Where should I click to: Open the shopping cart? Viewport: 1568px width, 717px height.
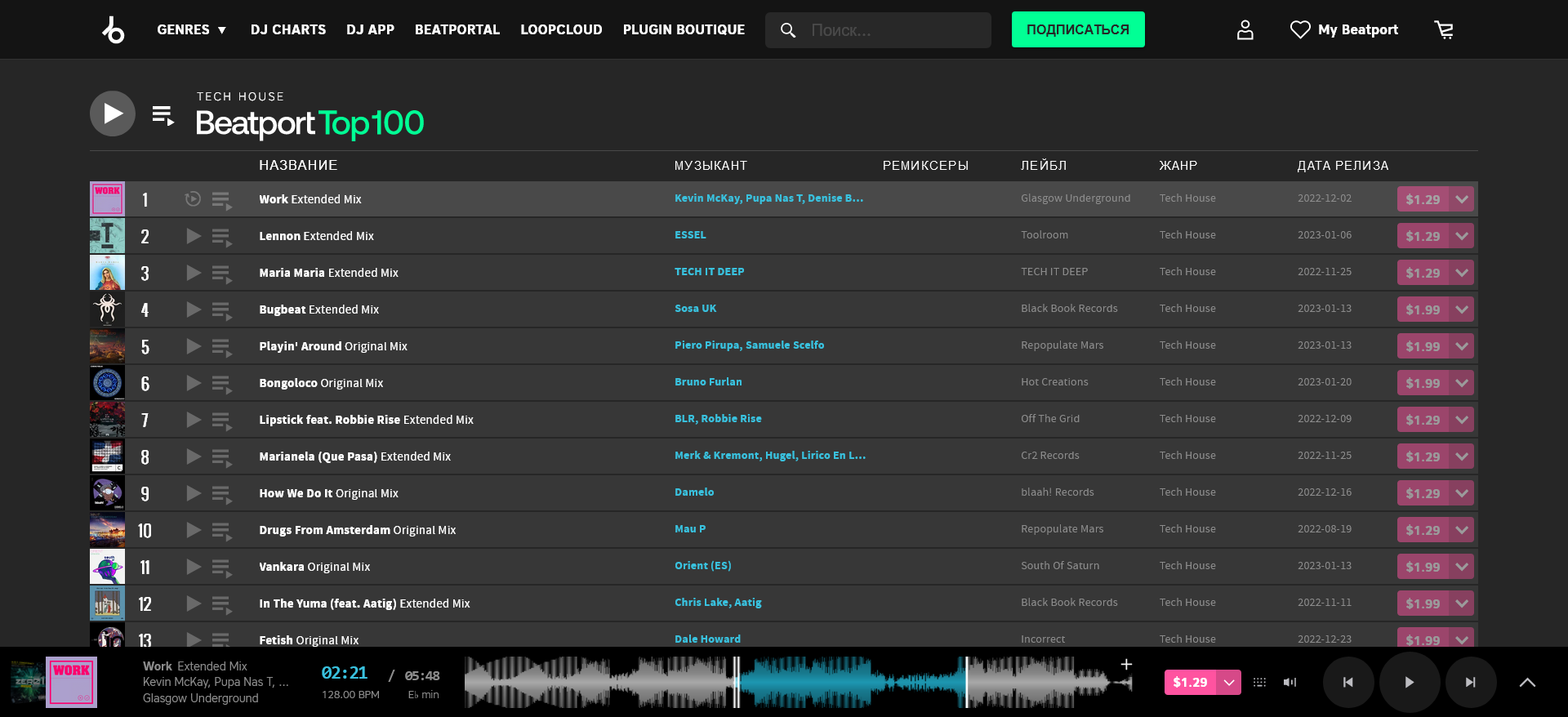(x=1444, y=29)
